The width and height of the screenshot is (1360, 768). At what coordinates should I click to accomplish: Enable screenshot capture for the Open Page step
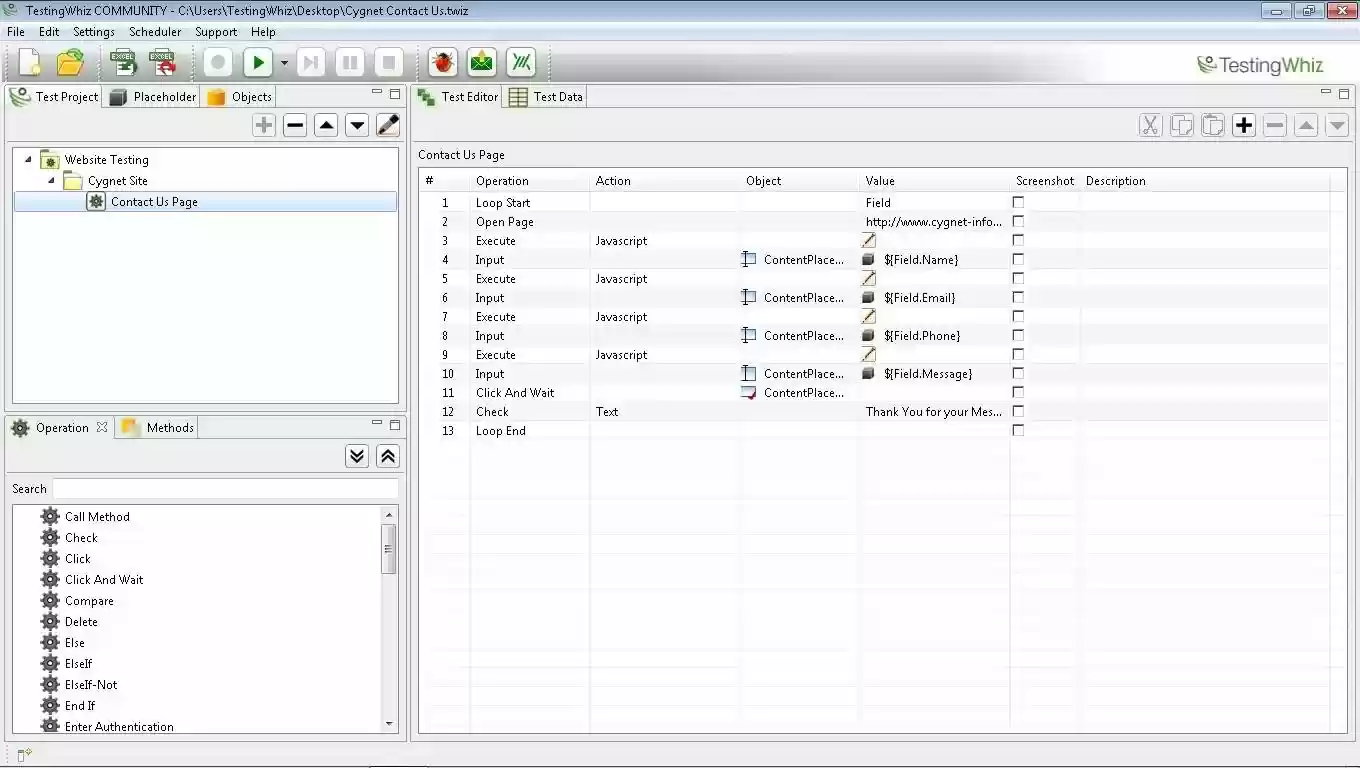point(1018,221)
